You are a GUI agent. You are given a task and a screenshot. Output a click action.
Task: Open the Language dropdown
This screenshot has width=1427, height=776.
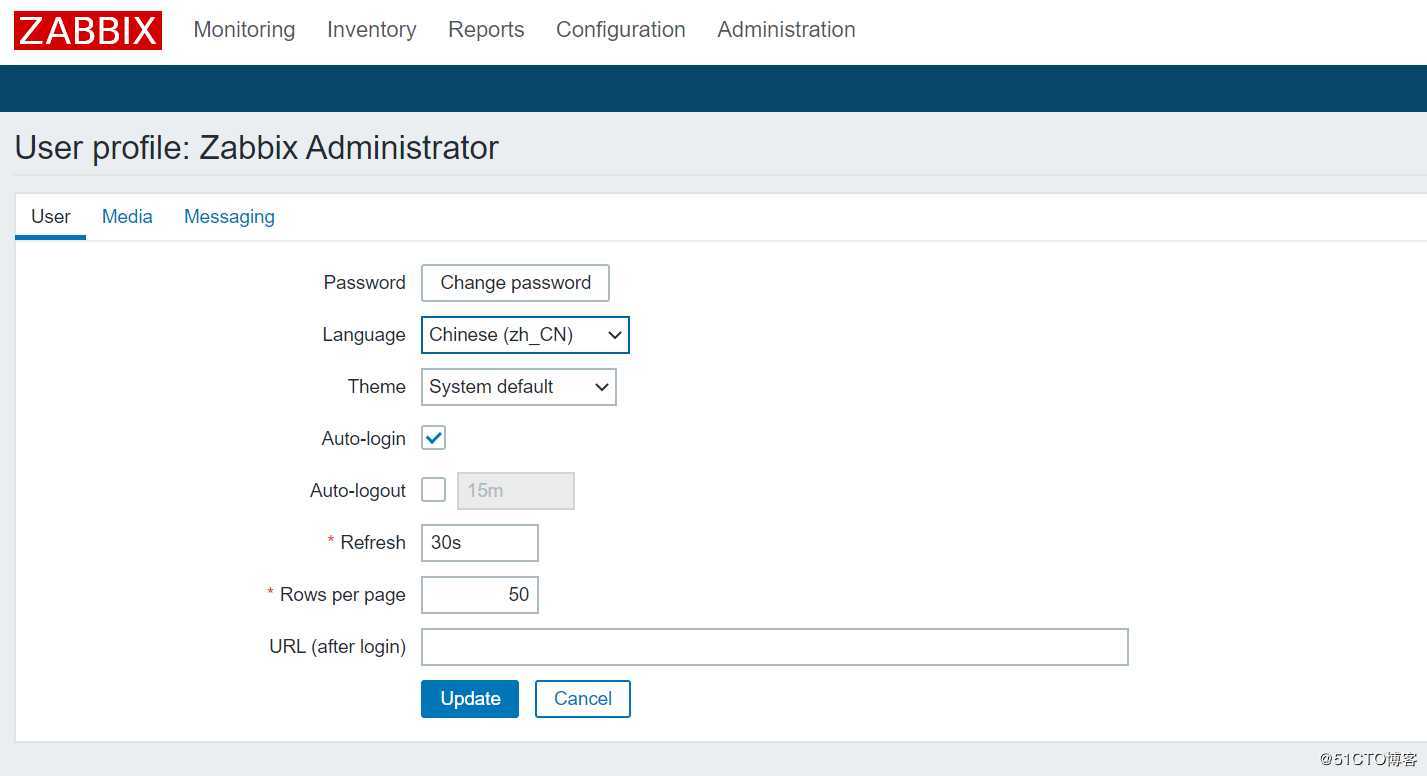(525, 335)
